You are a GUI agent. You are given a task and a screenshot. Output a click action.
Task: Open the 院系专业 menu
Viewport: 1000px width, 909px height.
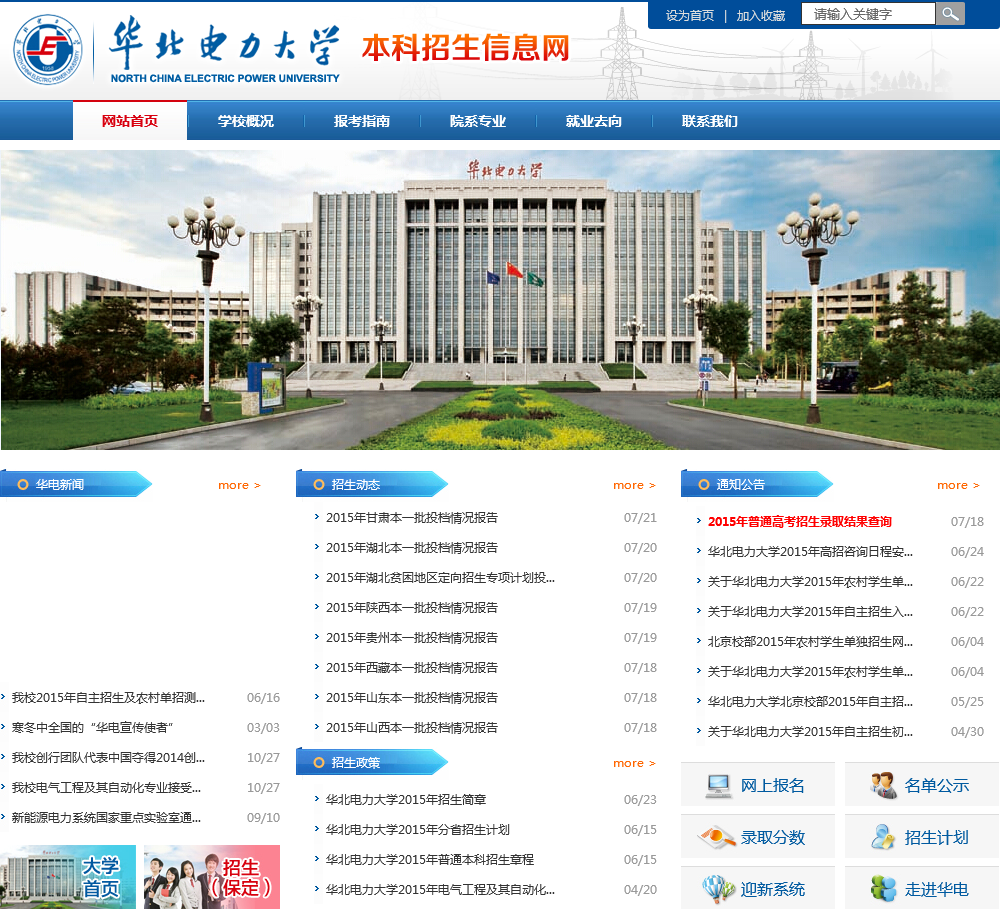point(478,121)
